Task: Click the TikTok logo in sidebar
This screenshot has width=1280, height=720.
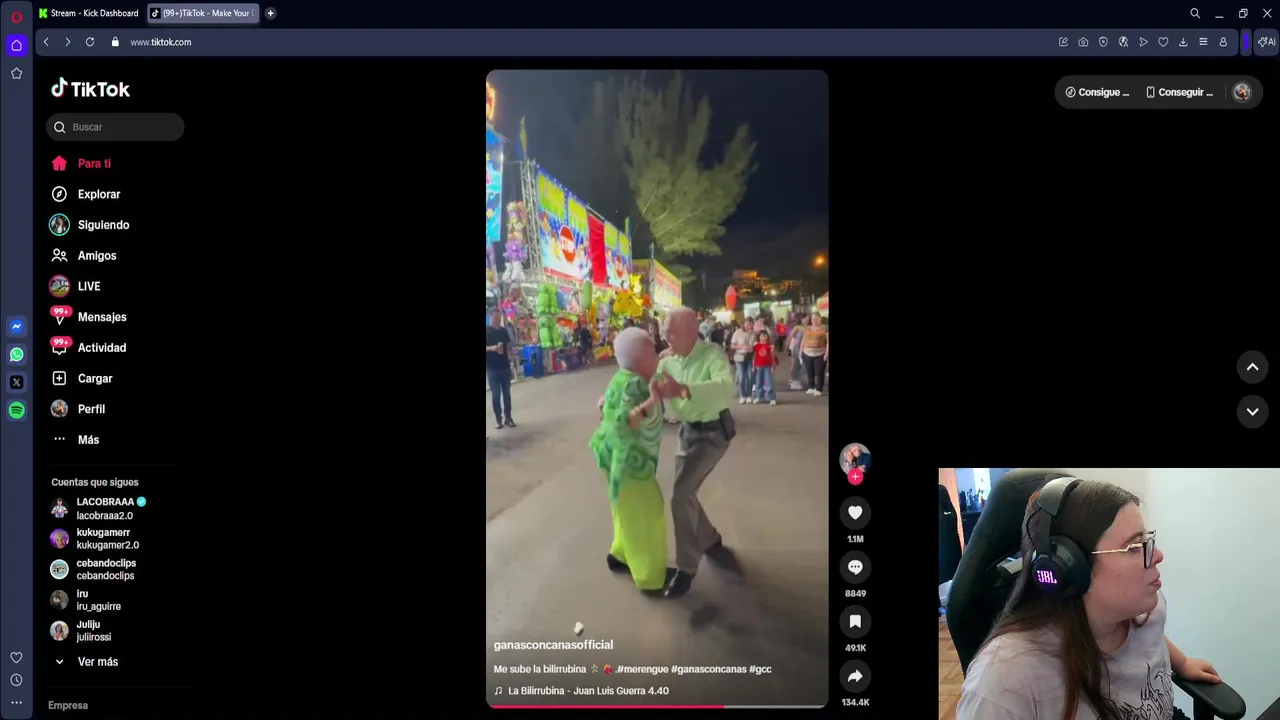Action: coord(91,89)
